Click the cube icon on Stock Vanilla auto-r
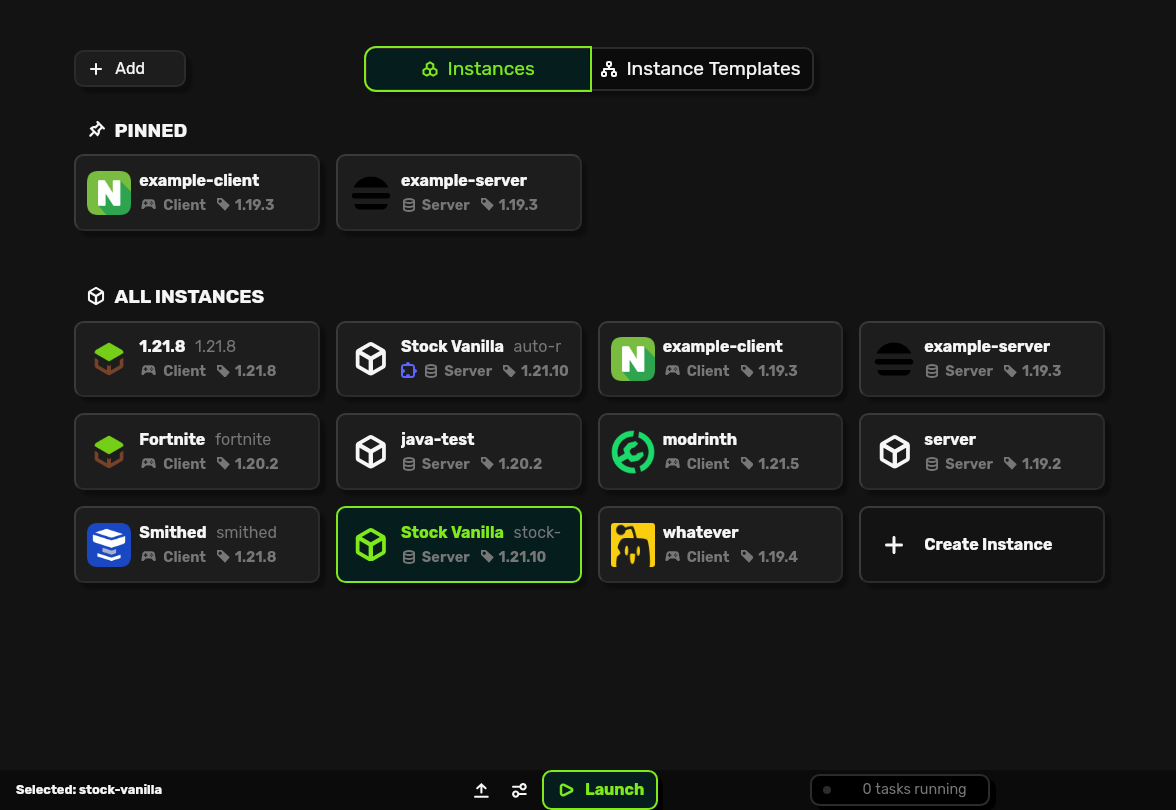The image size is (1176, 810). click(x=370, y=358)
